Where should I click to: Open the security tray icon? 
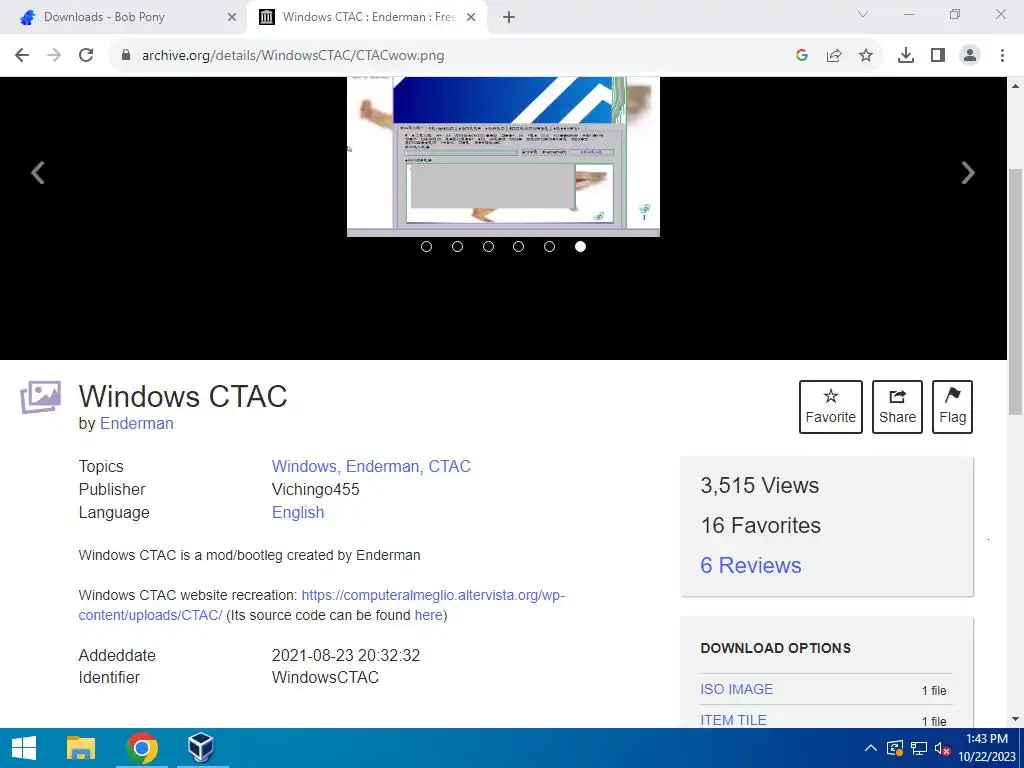click(895, 748)
